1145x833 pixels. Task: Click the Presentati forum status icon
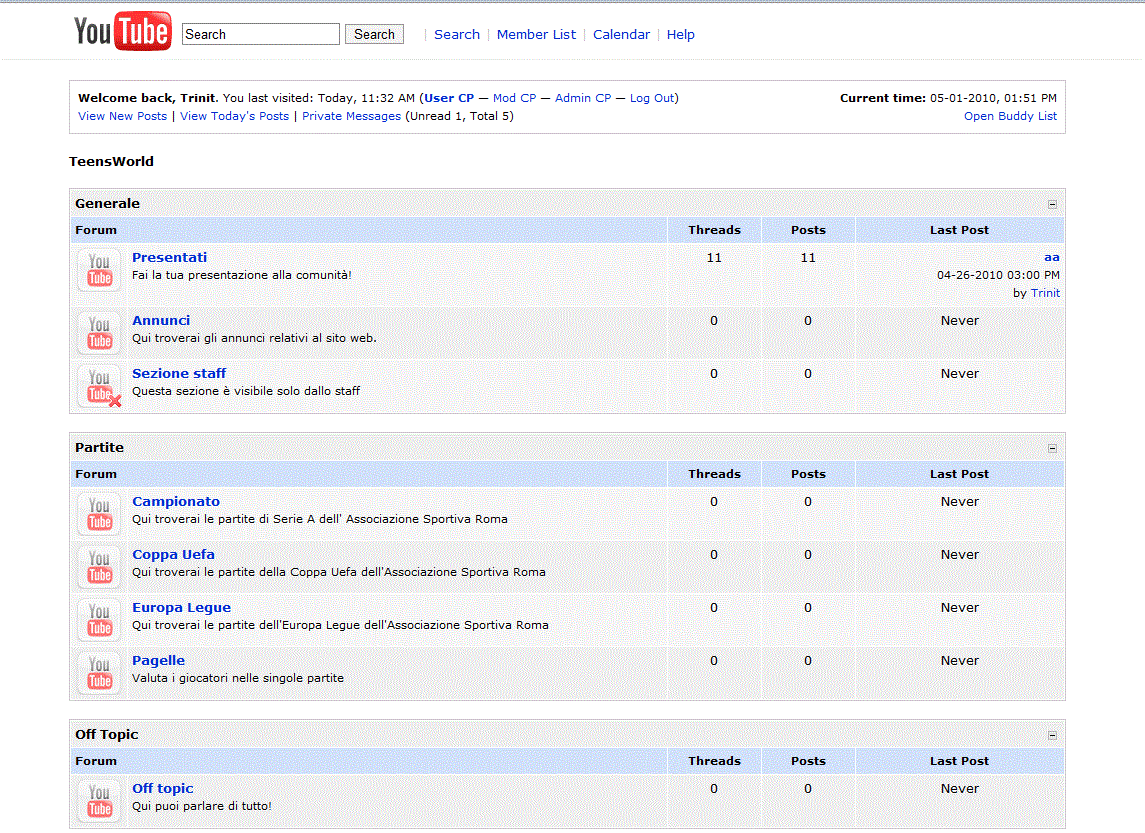(99, 270)
